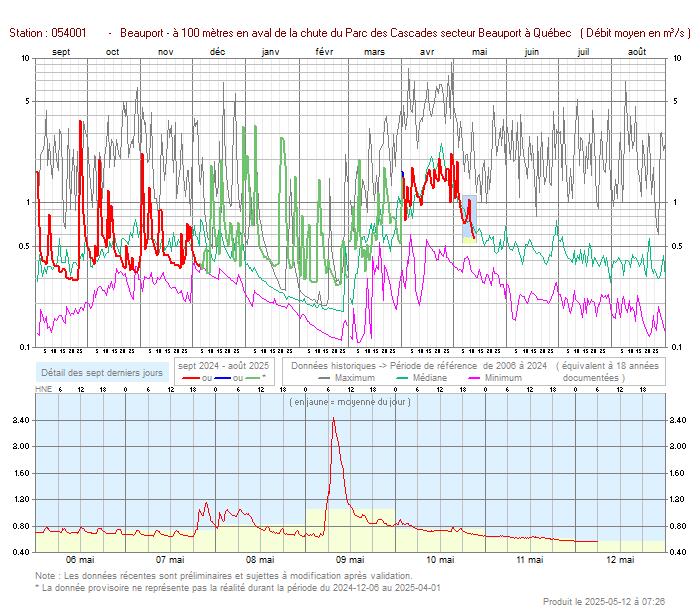Screen dimensions: 700x610
Task: Click the '( en jaune = moyenne du jour )' caption
Action: point(350,402)
